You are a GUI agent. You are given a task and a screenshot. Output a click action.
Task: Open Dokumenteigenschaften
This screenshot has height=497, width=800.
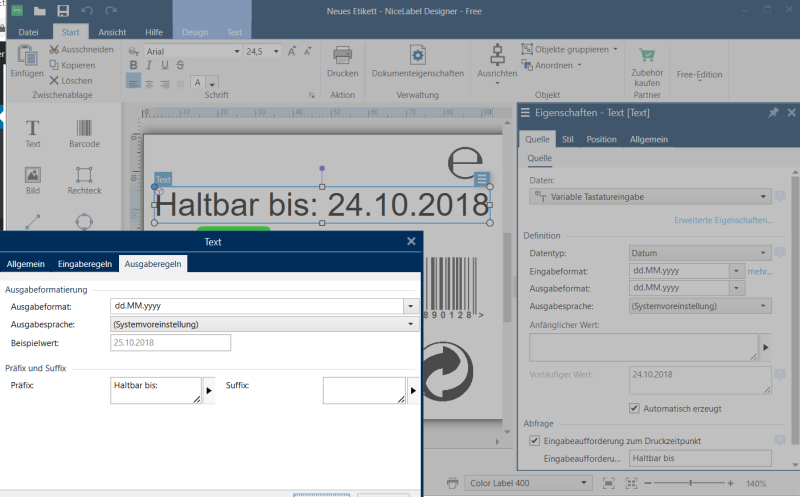418,62
